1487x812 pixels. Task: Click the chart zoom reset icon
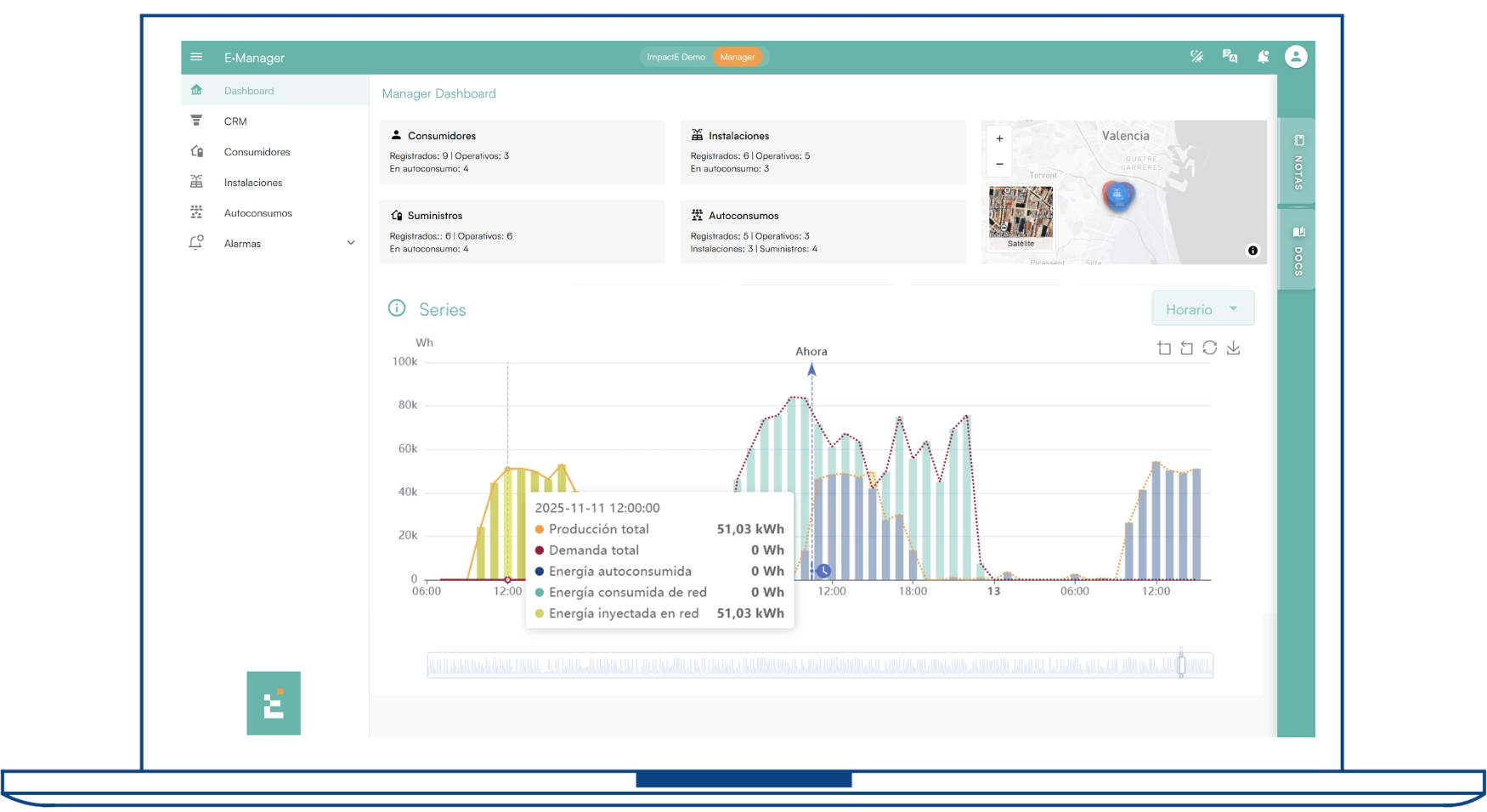(1187, 348)
